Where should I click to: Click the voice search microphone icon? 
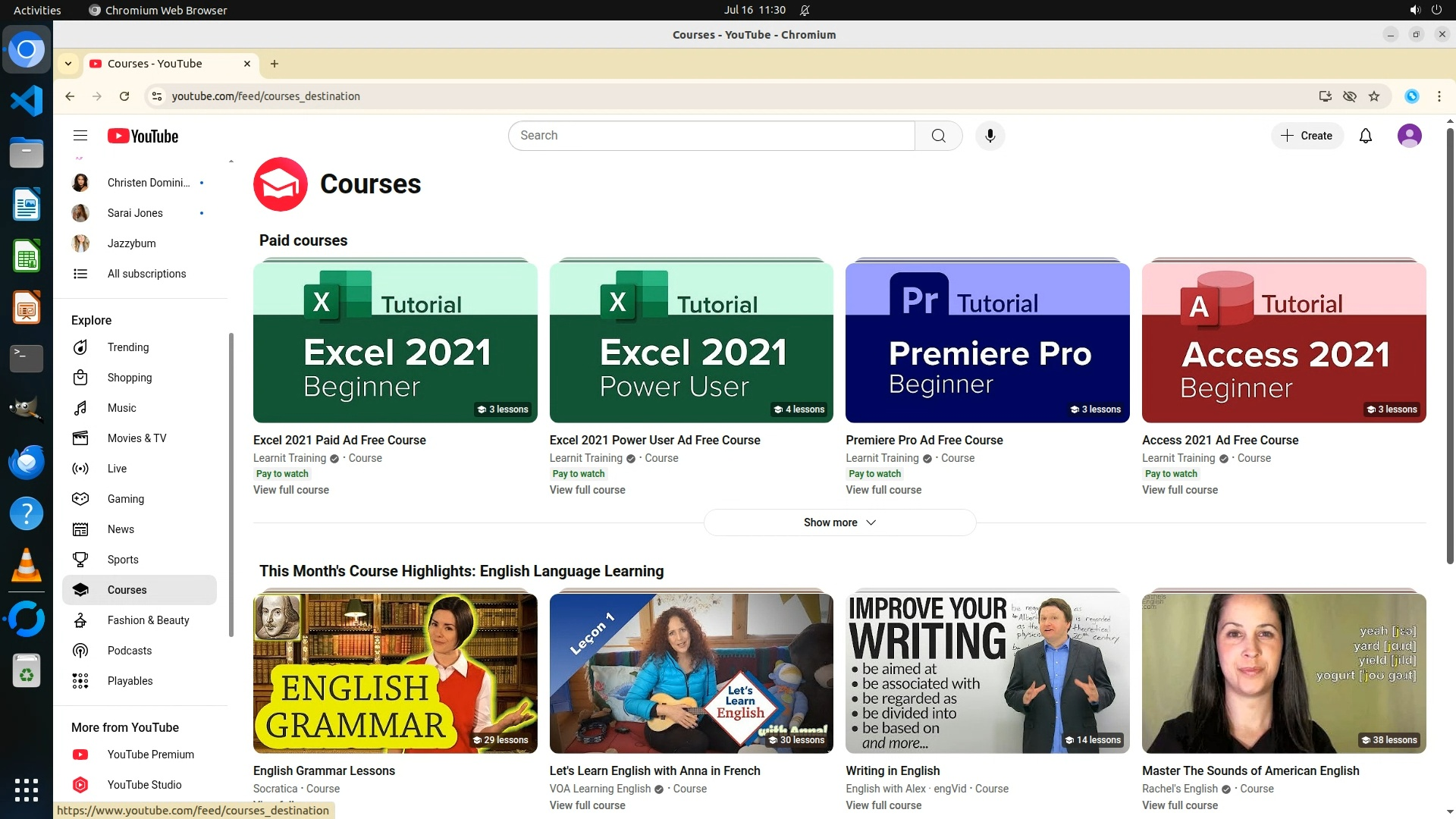990,136
